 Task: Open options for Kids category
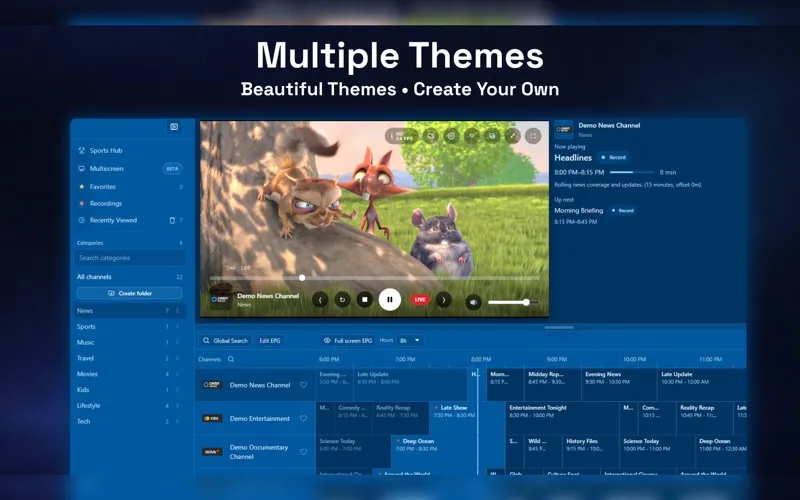click(x=178, y=390)
